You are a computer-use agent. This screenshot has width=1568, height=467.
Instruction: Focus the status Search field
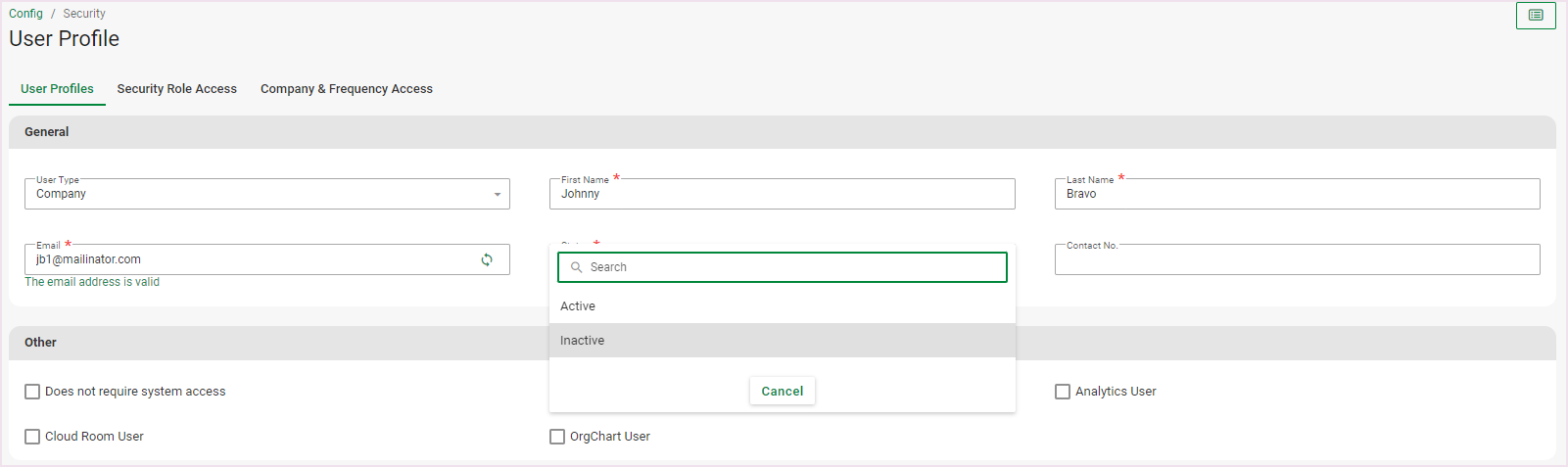[x=793, y=267]
